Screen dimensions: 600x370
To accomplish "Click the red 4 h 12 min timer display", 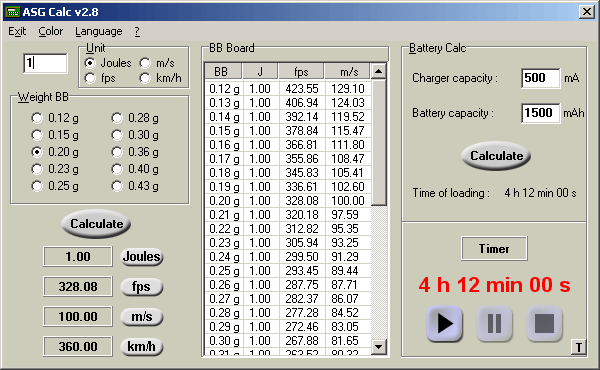I will [x=494, y=285].
